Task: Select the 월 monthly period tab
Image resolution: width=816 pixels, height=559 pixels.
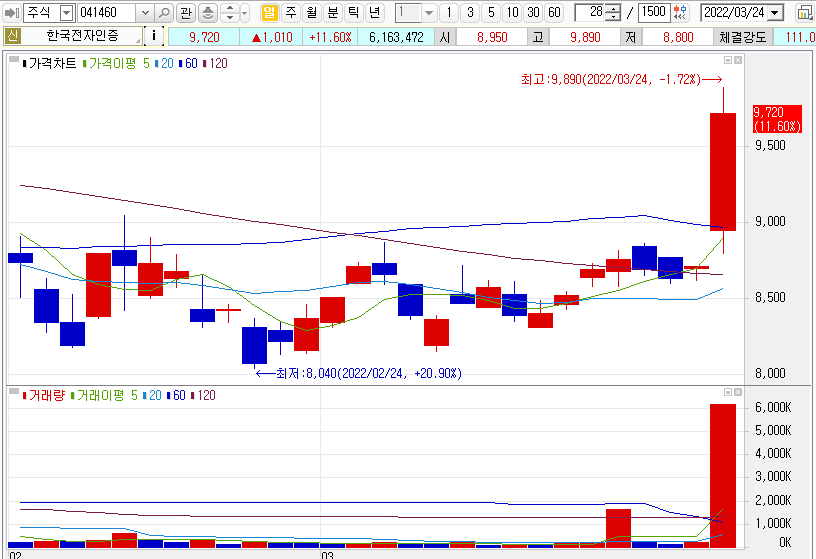Action: [312, 12]
